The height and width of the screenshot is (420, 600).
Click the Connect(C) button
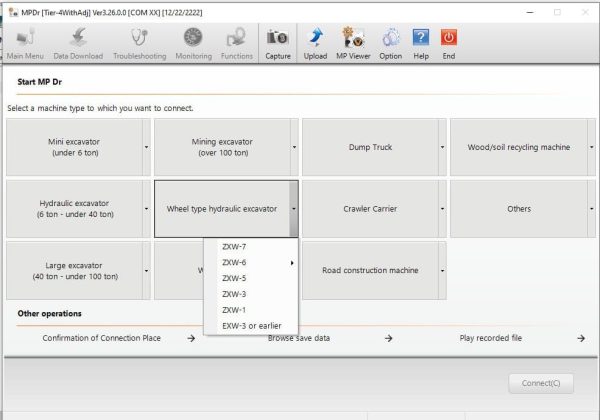(541, 383)
